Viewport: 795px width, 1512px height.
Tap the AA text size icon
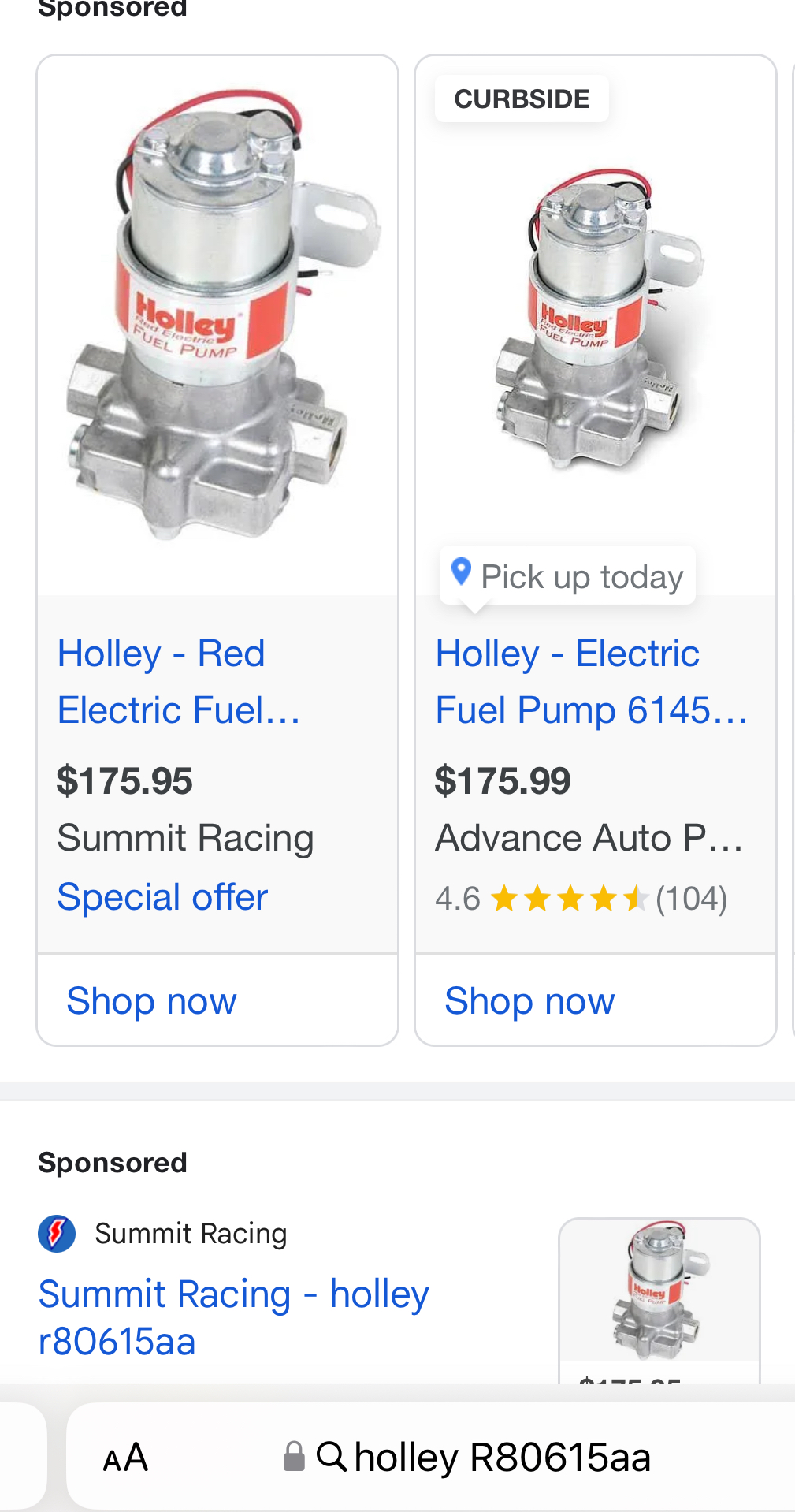click(x=125, y=1458)
